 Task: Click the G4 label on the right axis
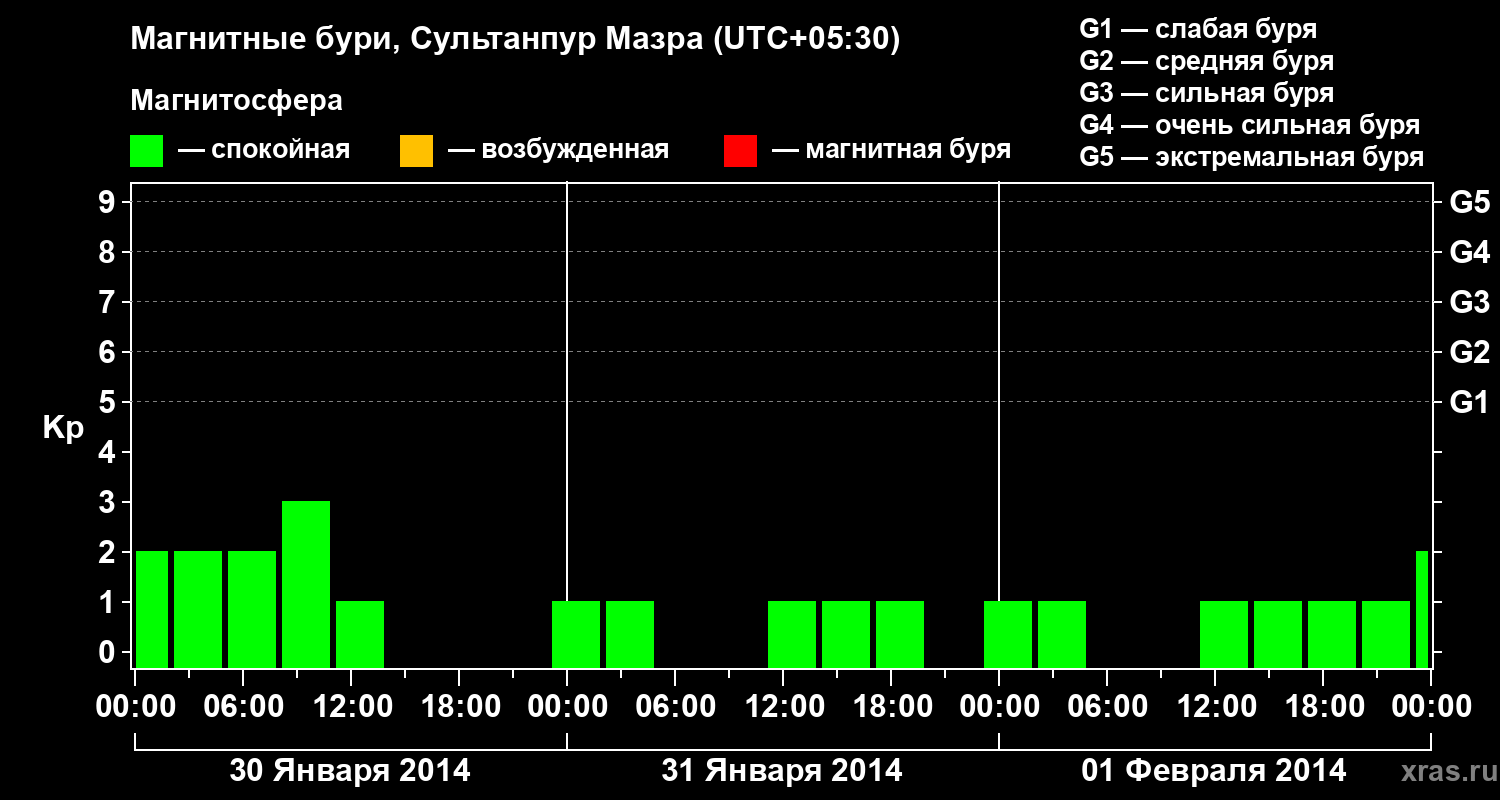pyautogui.click(x=1469, y=253)
